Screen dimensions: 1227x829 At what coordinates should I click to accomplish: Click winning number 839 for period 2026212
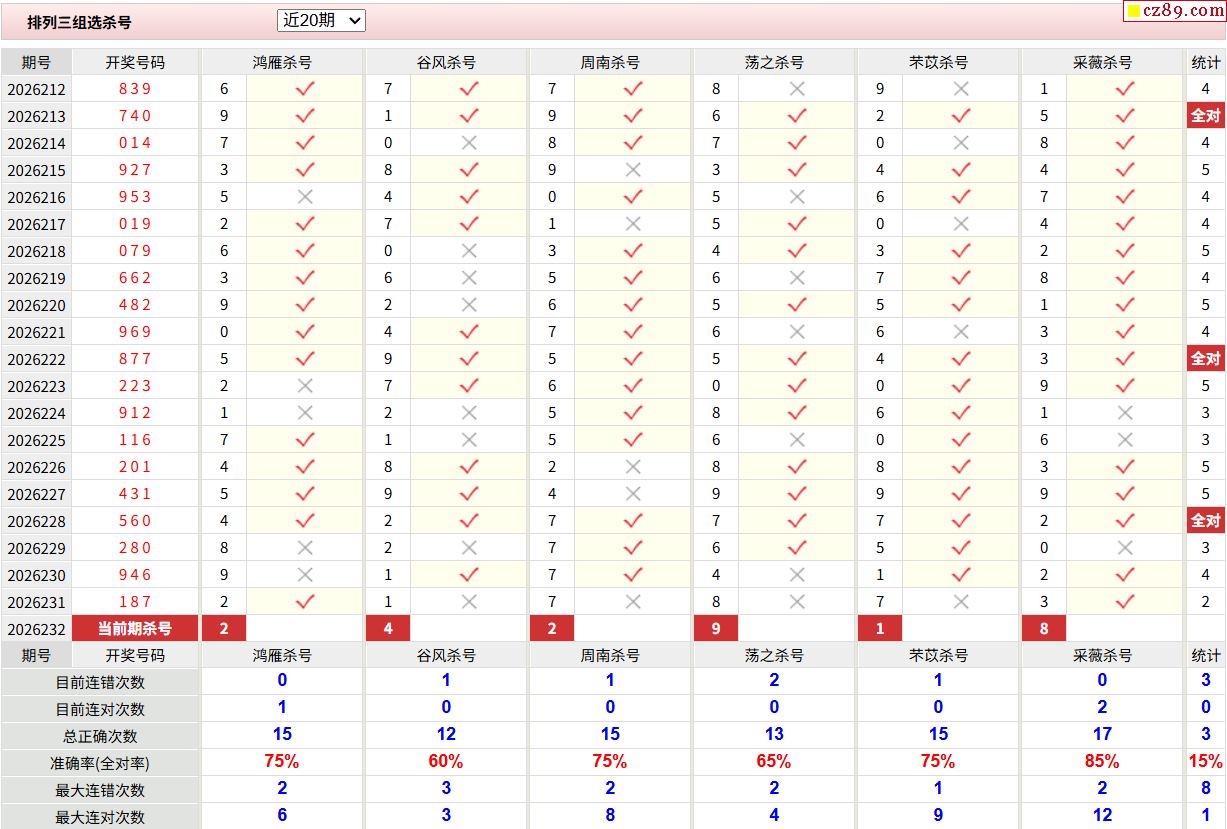coord(135,88)
